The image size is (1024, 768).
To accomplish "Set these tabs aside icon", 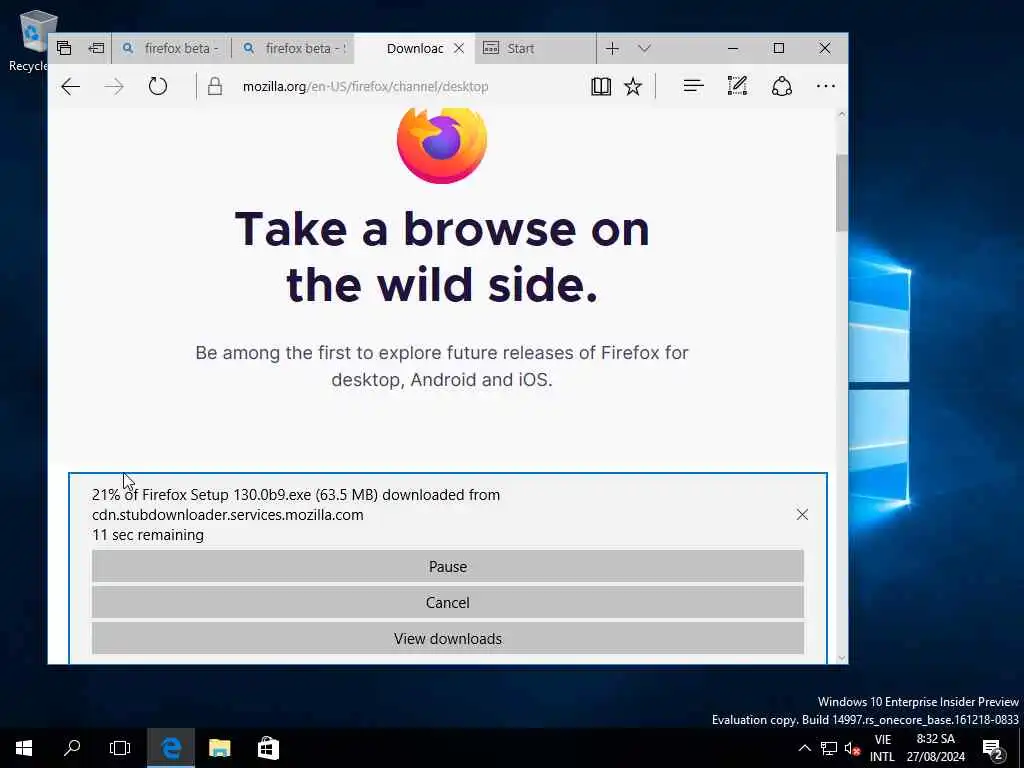I will tap(96, 48).
